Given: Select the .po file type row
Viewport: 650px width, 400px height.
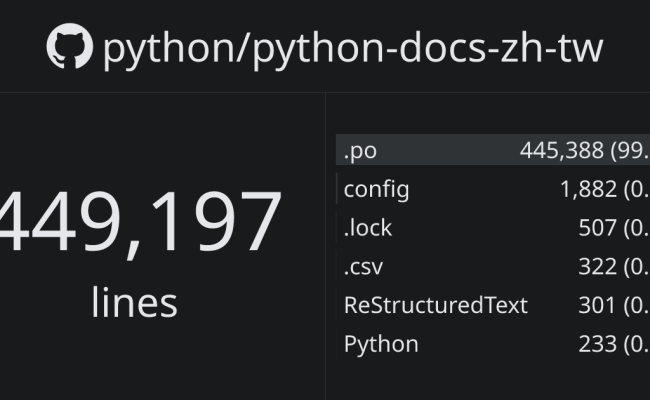Looking at the screenshot, I should tap(493, 150).
